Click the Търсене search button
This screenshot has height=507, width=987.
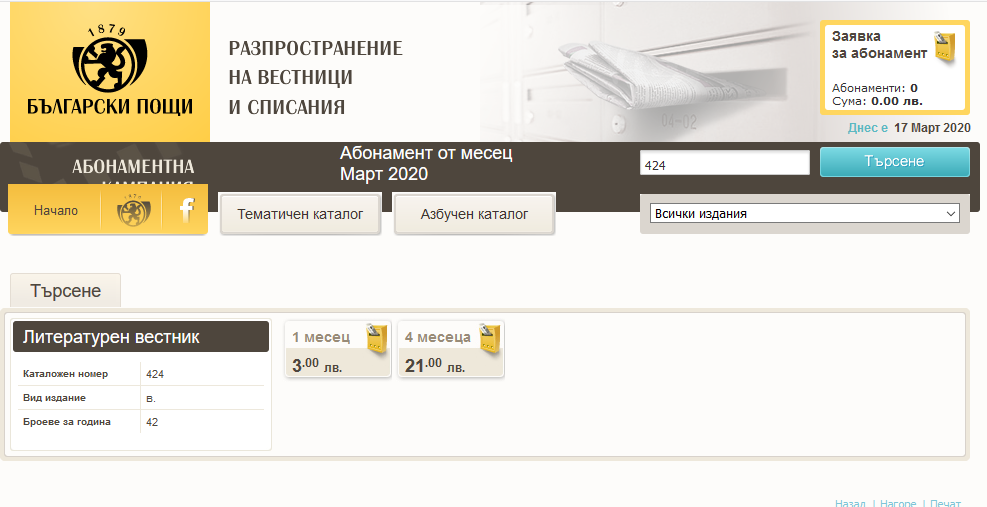pos(894,161)
